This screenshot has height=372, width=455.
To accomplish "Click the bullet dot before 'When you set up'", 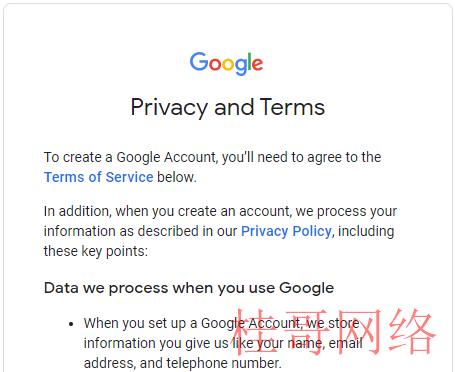I will [x=71, y=324].
